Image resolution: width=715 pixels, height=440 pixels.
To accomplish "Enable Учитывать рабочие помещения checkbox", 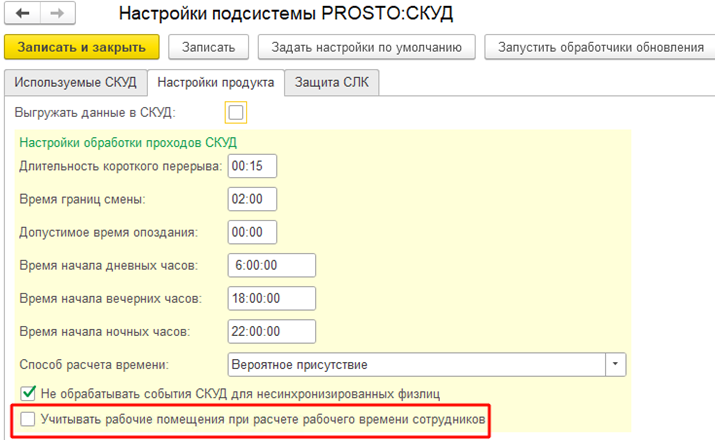I will (x=28, y=420).
